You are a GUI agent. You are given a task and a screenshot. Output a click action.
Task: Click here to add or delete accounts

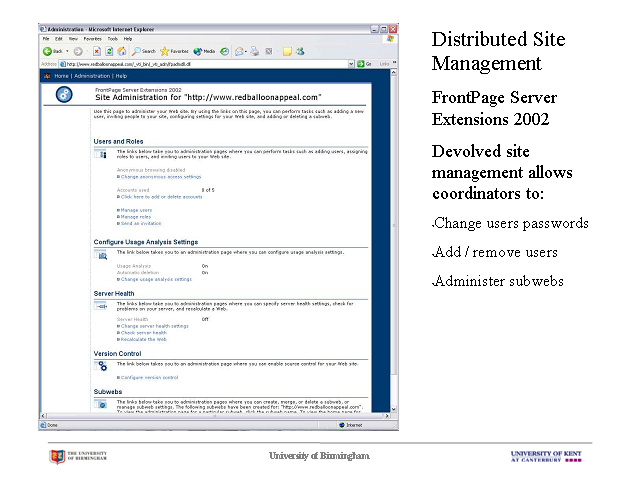coord(161,197)
